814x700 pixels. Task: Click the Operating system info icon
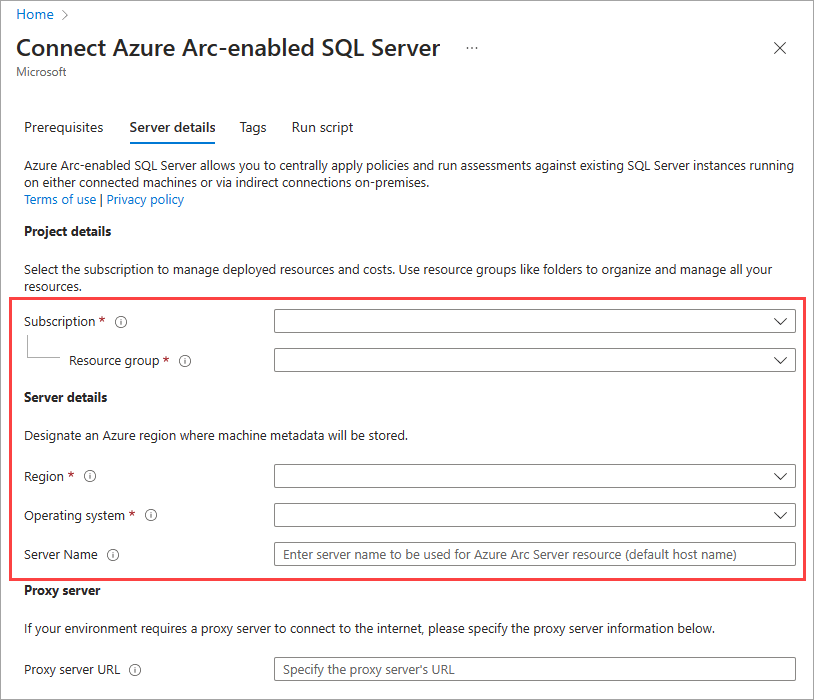(150, 515)
